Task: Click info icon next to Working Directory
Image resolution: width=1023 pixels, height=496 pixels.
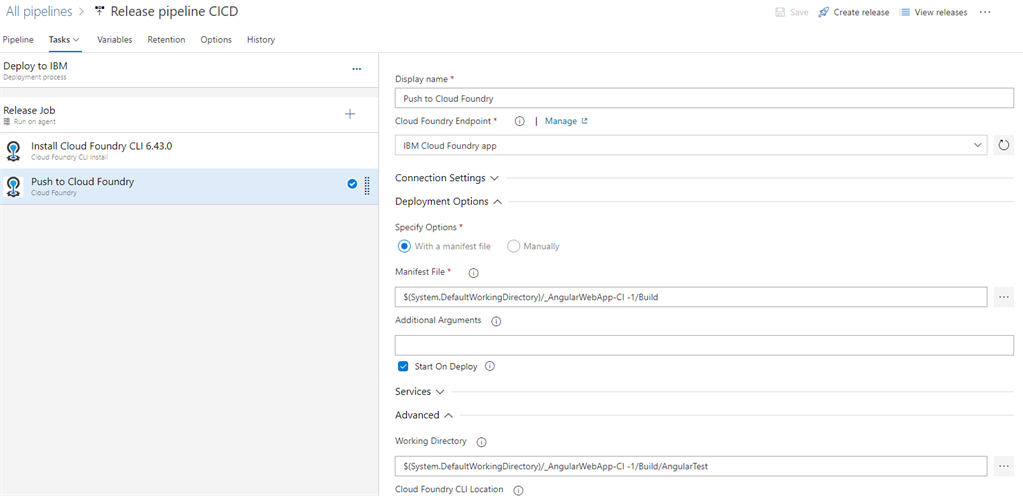Action: 481,442
